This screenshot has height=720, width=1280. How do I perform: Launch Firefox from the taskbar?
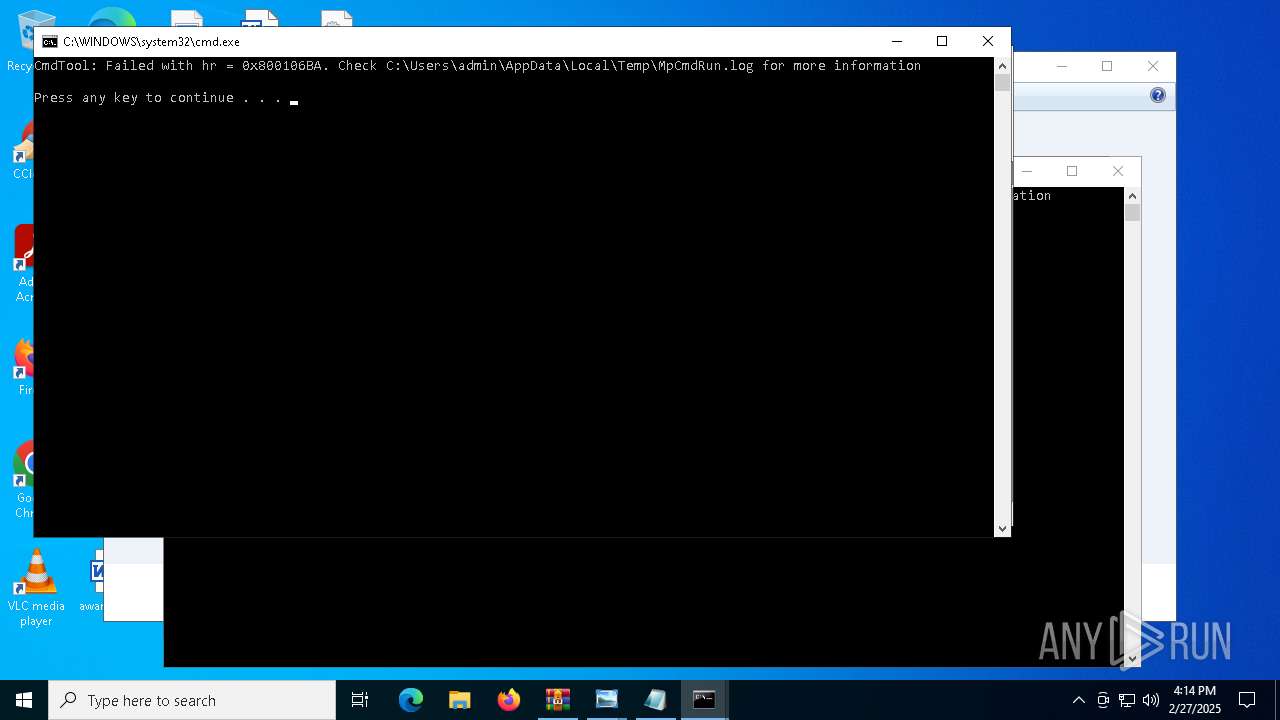(509, 700)
